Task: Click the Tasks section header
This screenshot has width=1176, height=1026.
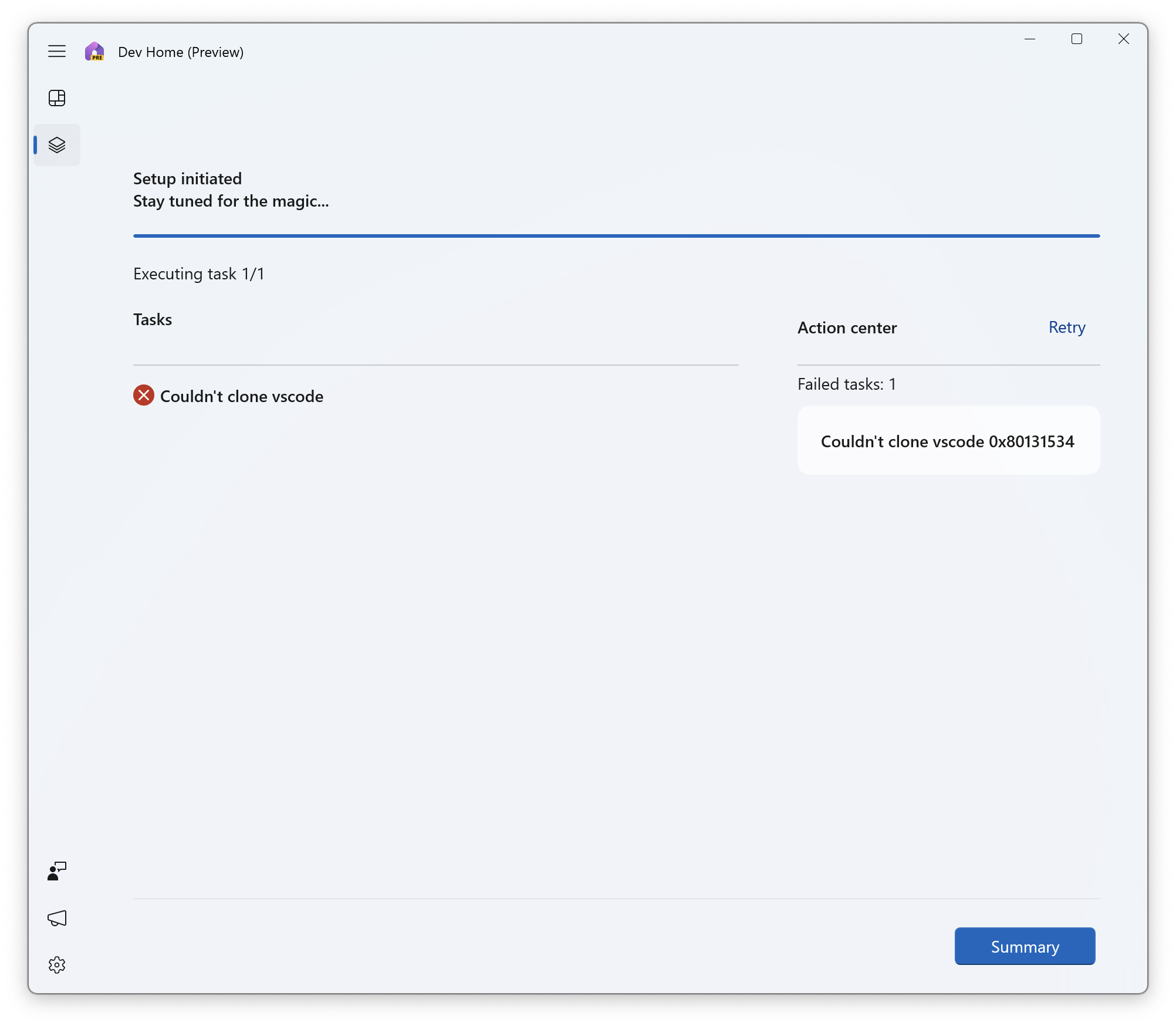Action: (153, 319)
